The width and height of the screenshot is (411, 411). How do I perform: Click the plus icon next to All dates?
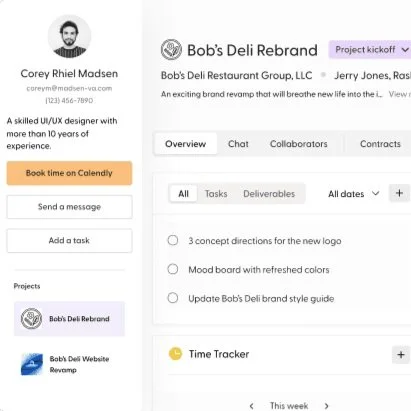pyautogui.click(x=399, y=193)
